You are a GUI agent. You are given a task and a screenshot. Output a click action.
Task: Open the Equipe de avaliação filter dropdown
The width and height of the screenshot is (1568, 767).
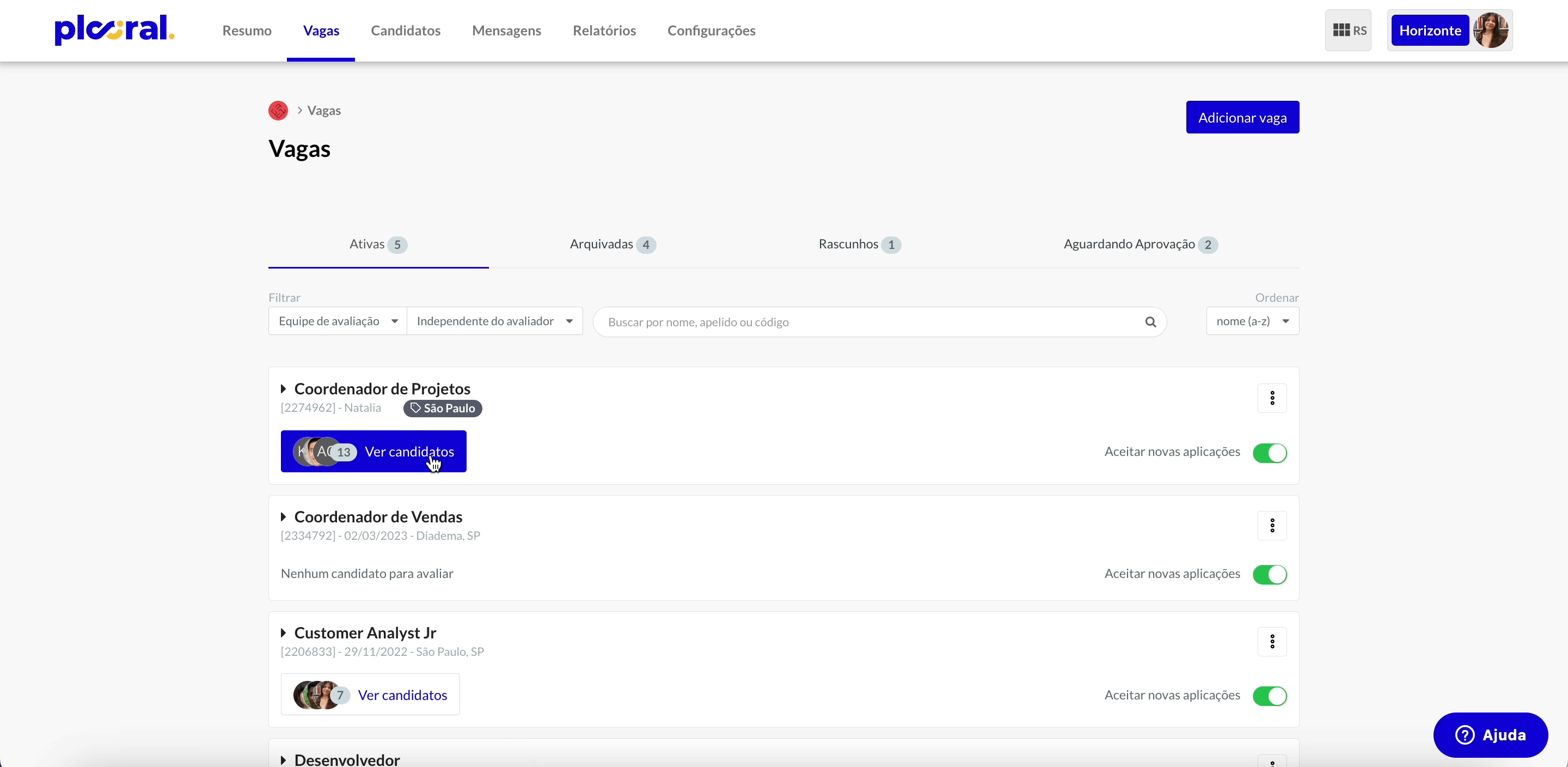coord(338,321)
